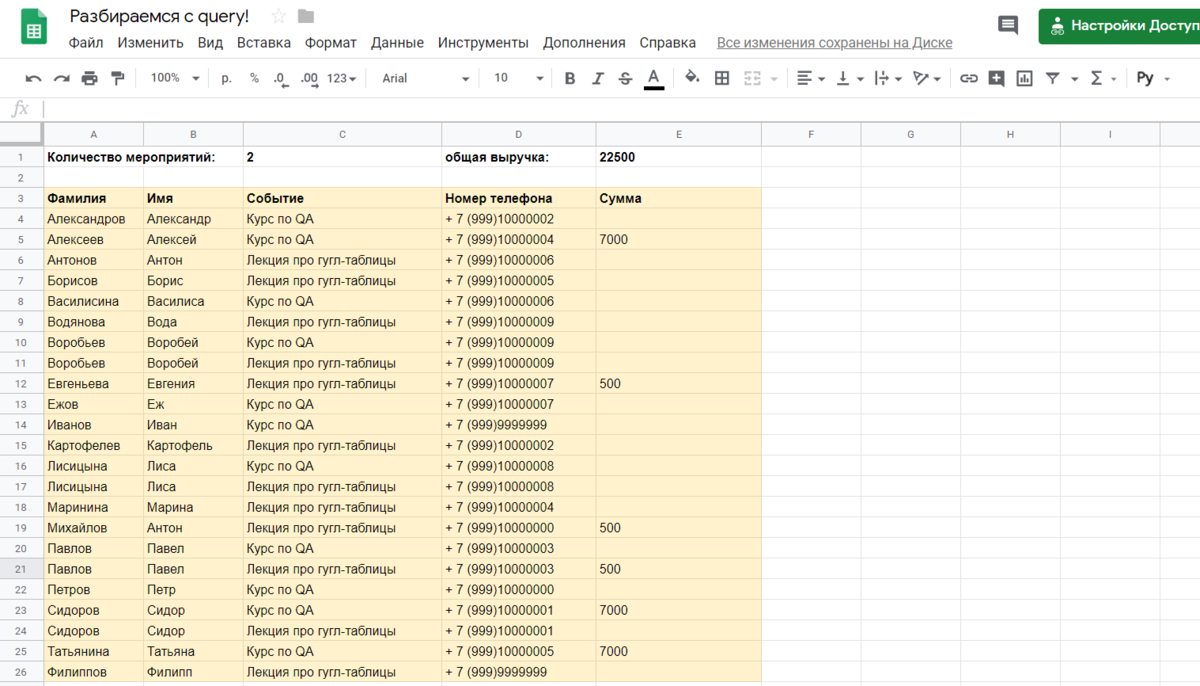
Task: Star the document
Action: click(279, 16)
